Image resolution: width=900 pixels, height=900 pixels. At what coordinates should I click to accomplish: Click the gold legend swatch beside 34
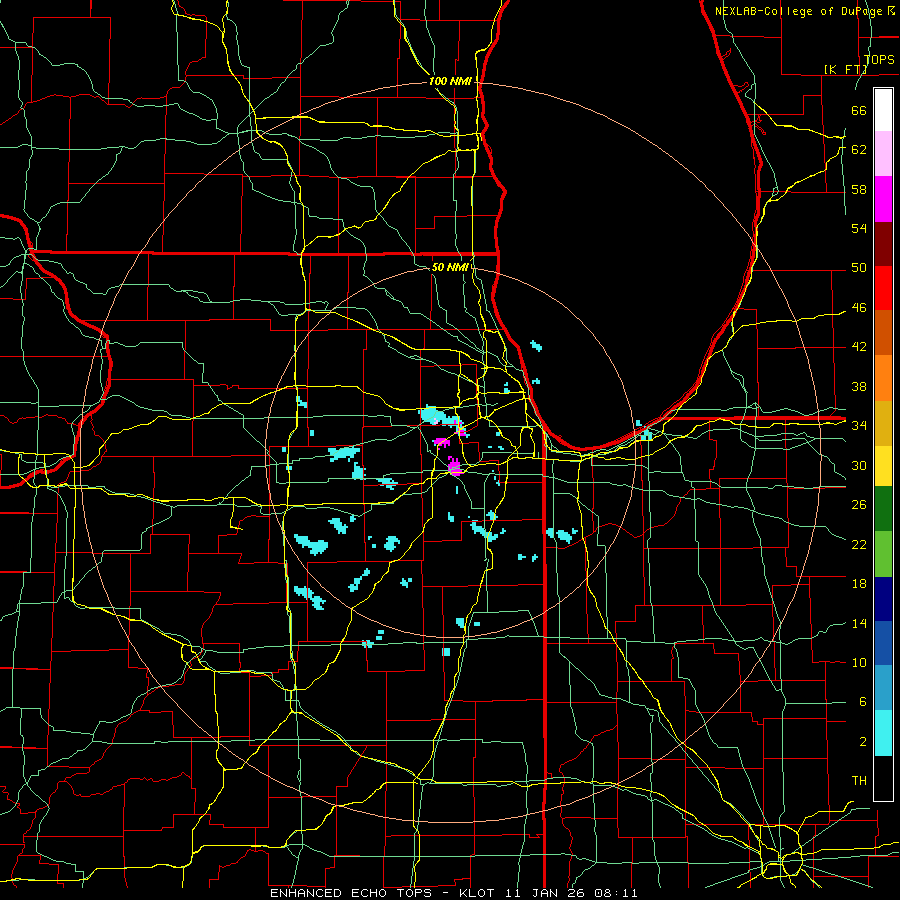883,423
